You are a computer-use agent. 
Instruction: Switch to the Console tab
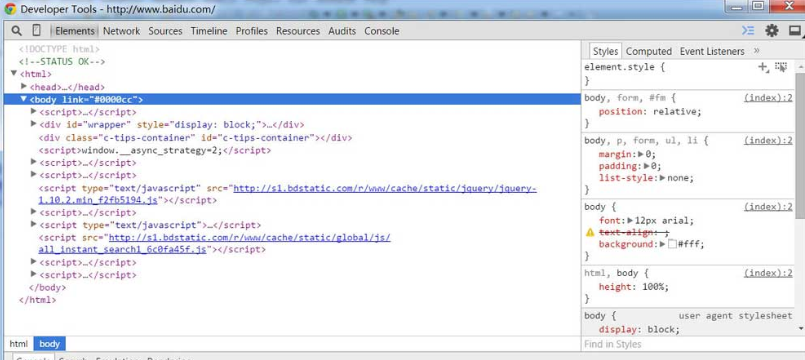381,31
